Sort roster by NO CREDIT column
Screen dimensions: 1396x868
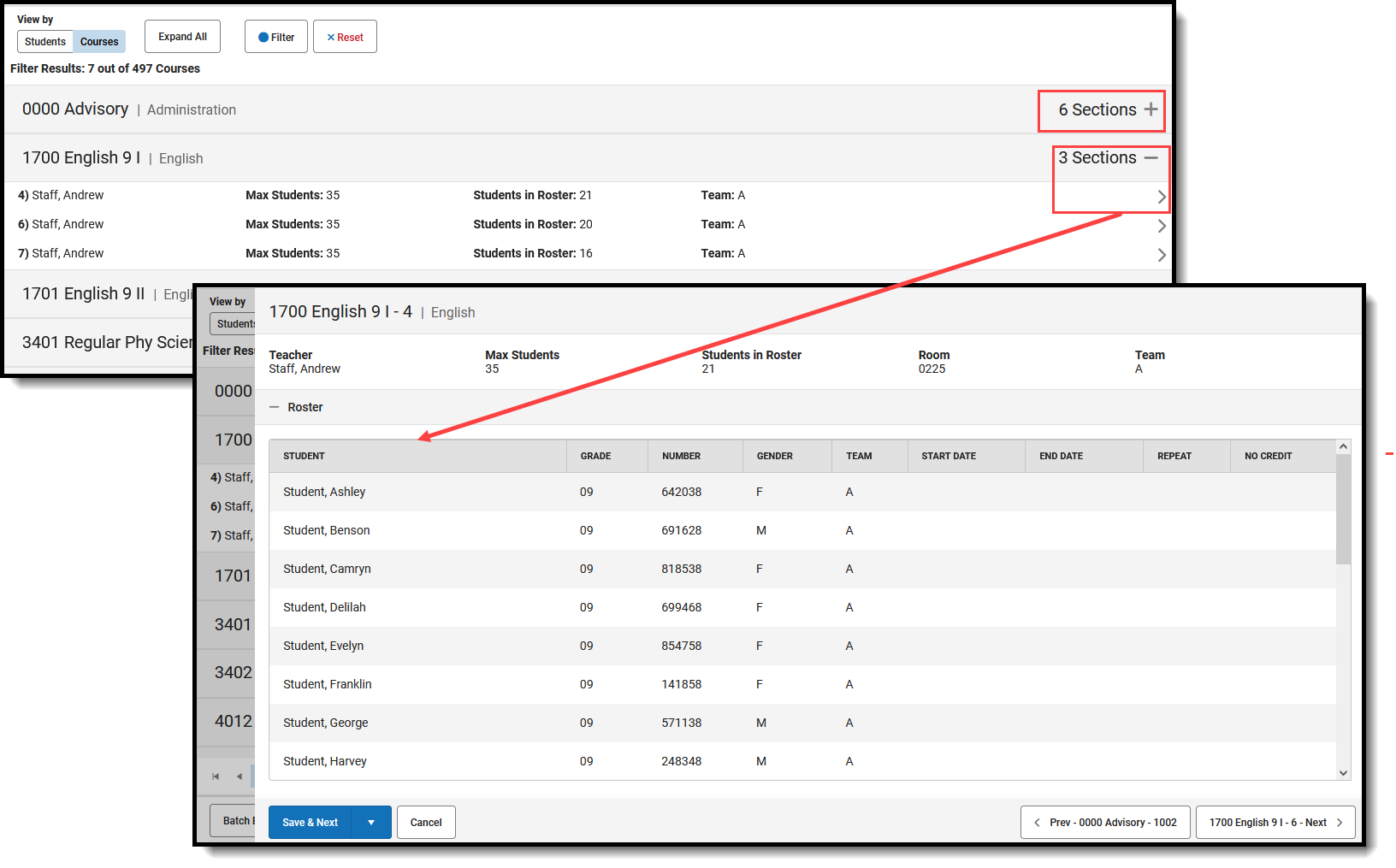click(1283, 456)
